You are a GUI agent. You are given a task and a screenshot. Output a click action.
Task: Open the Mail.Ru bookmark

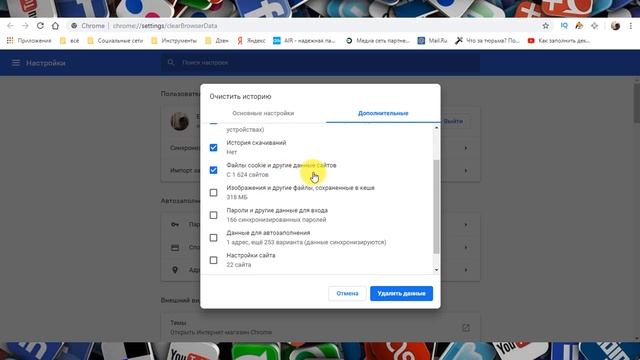[432, 41]
